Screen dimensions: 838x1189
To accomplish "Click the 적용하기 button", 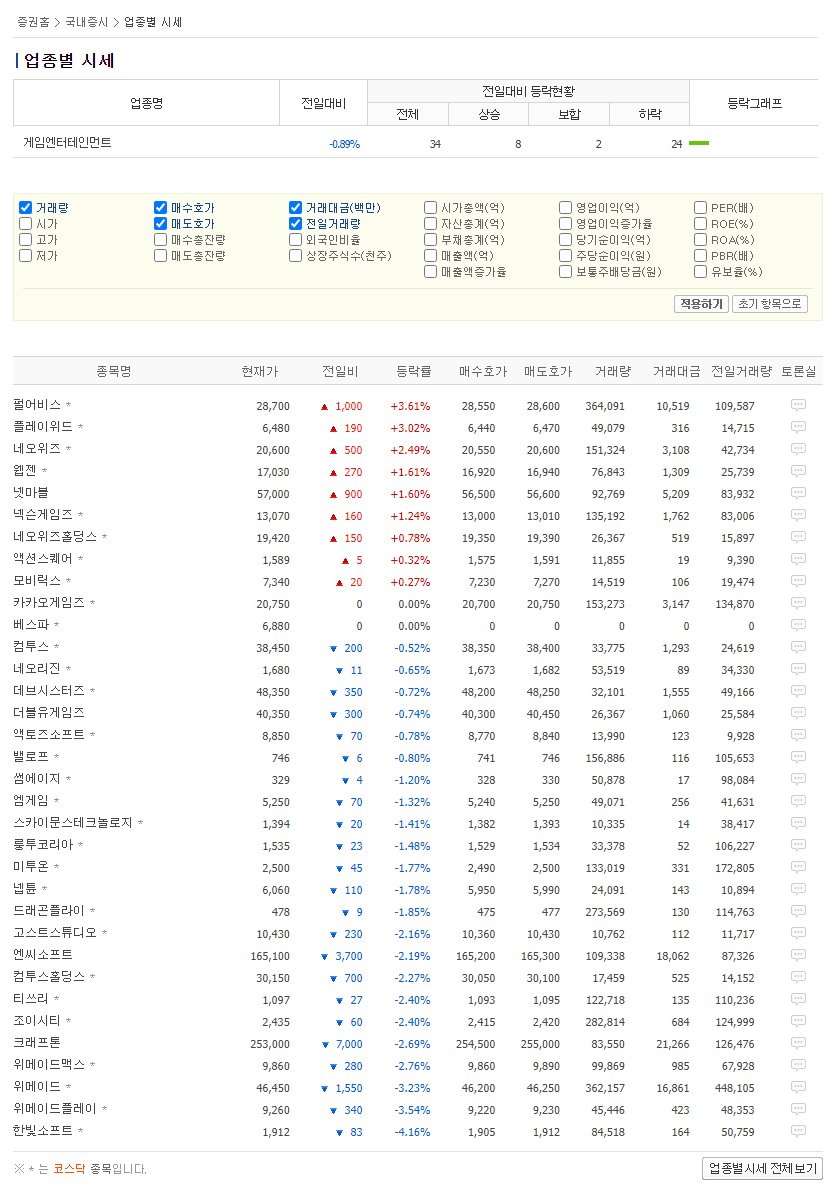I will (701, 304).
